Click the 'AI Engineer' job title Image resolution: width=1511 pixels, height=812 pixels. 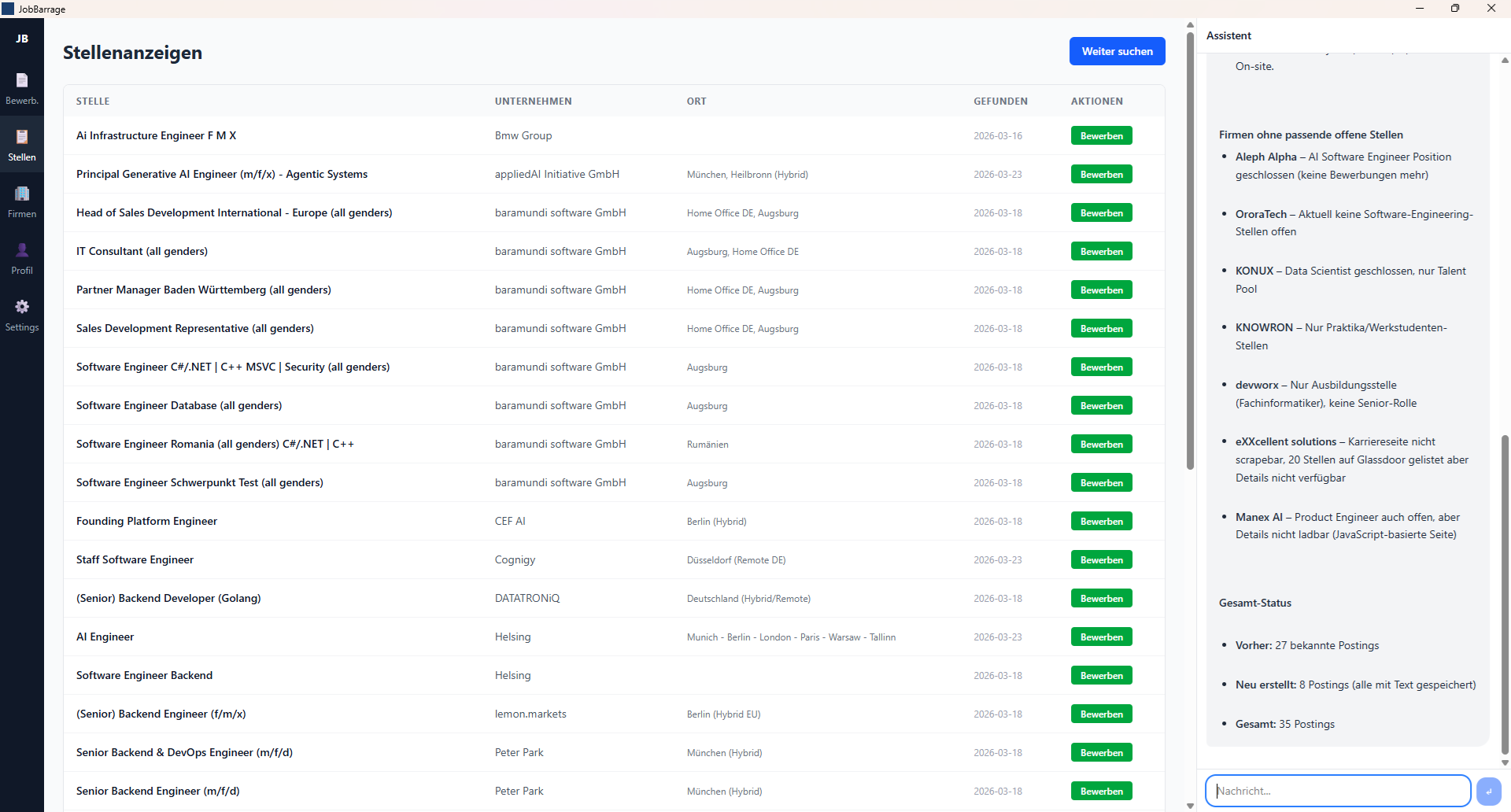click(105, 637)
